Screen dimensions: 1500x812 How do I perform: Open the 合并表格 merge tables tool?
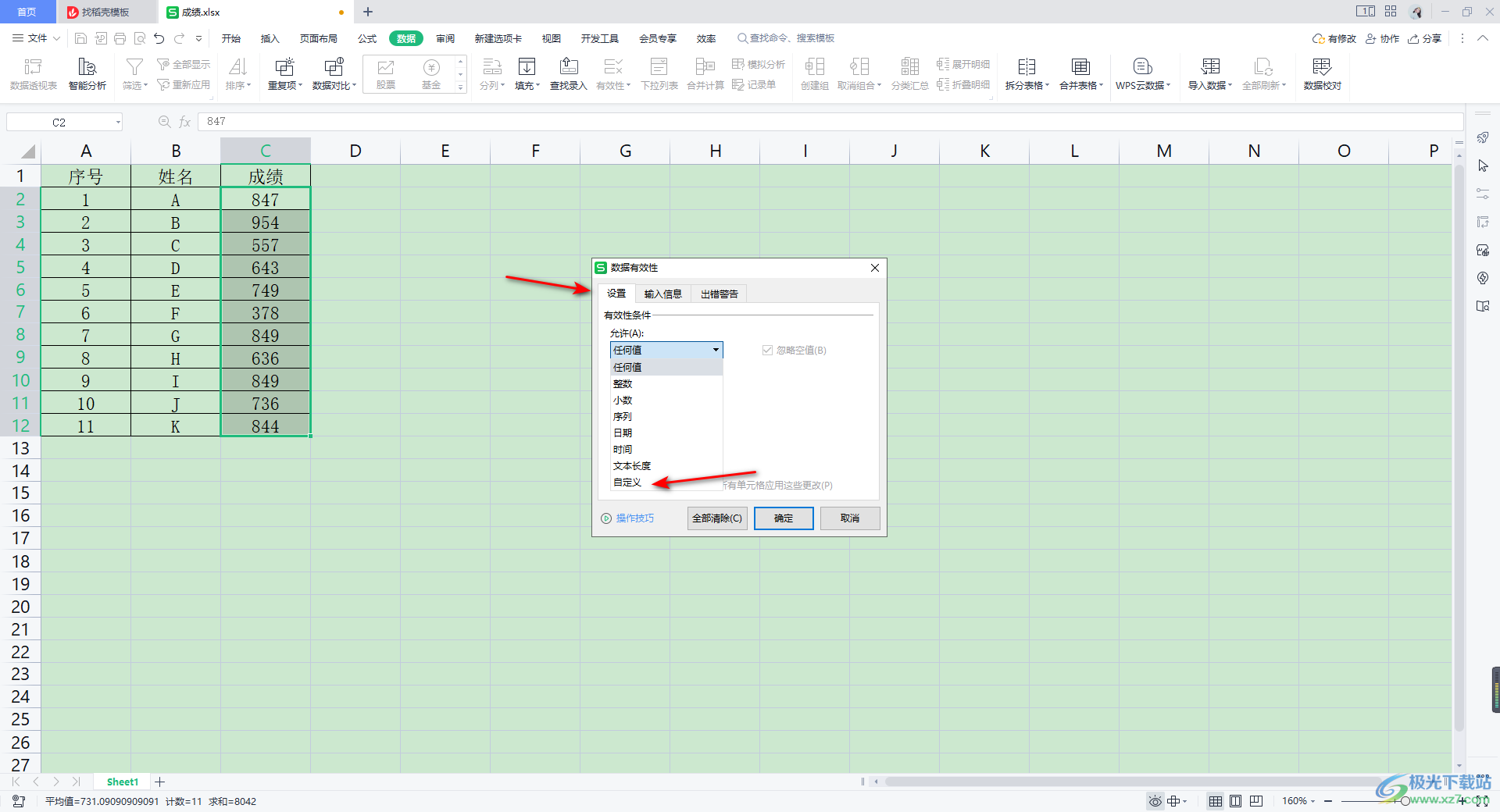click(x=1081, y=74)
